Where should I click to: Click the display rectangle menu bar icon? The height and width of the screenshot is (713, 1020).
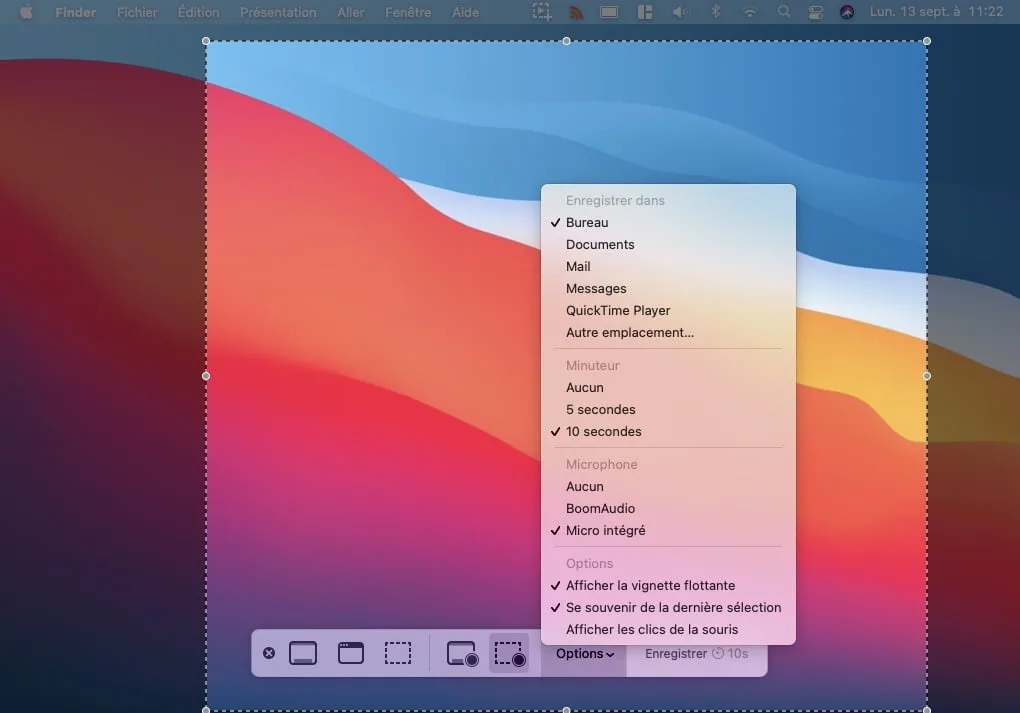pos(610,12)
